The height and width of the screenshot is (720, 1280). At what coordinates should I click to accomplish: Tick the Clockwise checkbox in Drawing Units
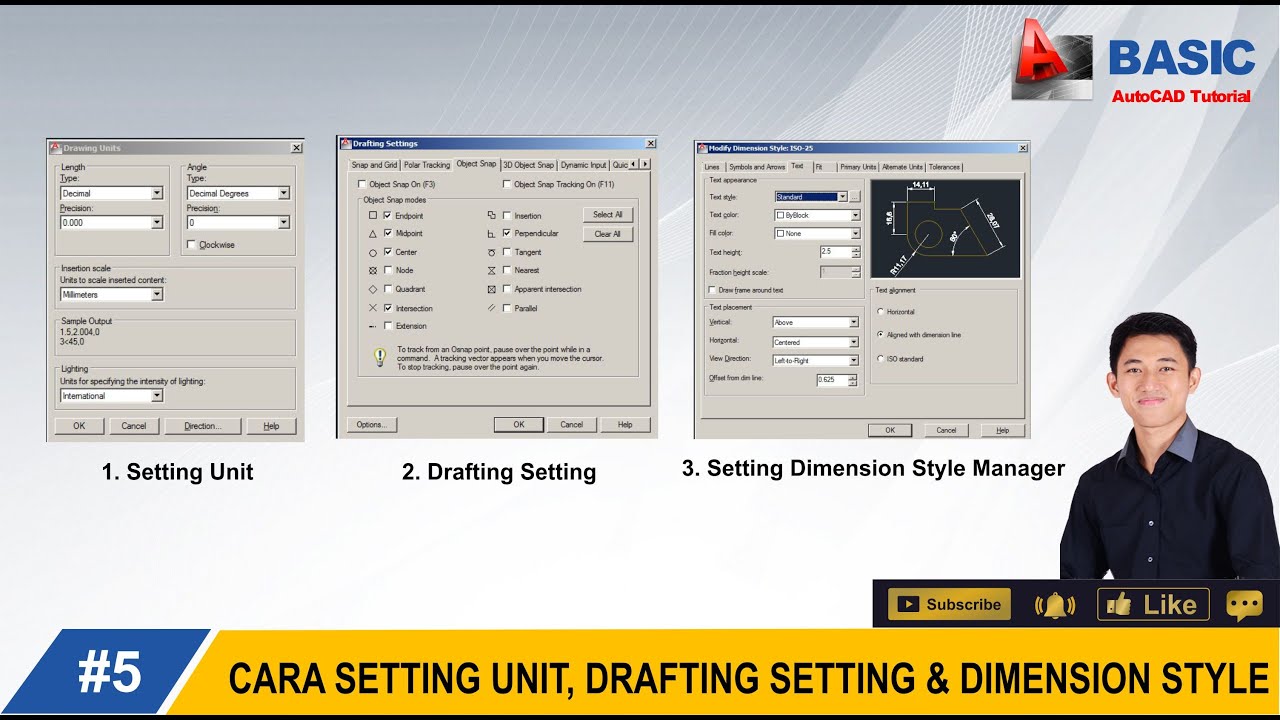click(191, 244)
